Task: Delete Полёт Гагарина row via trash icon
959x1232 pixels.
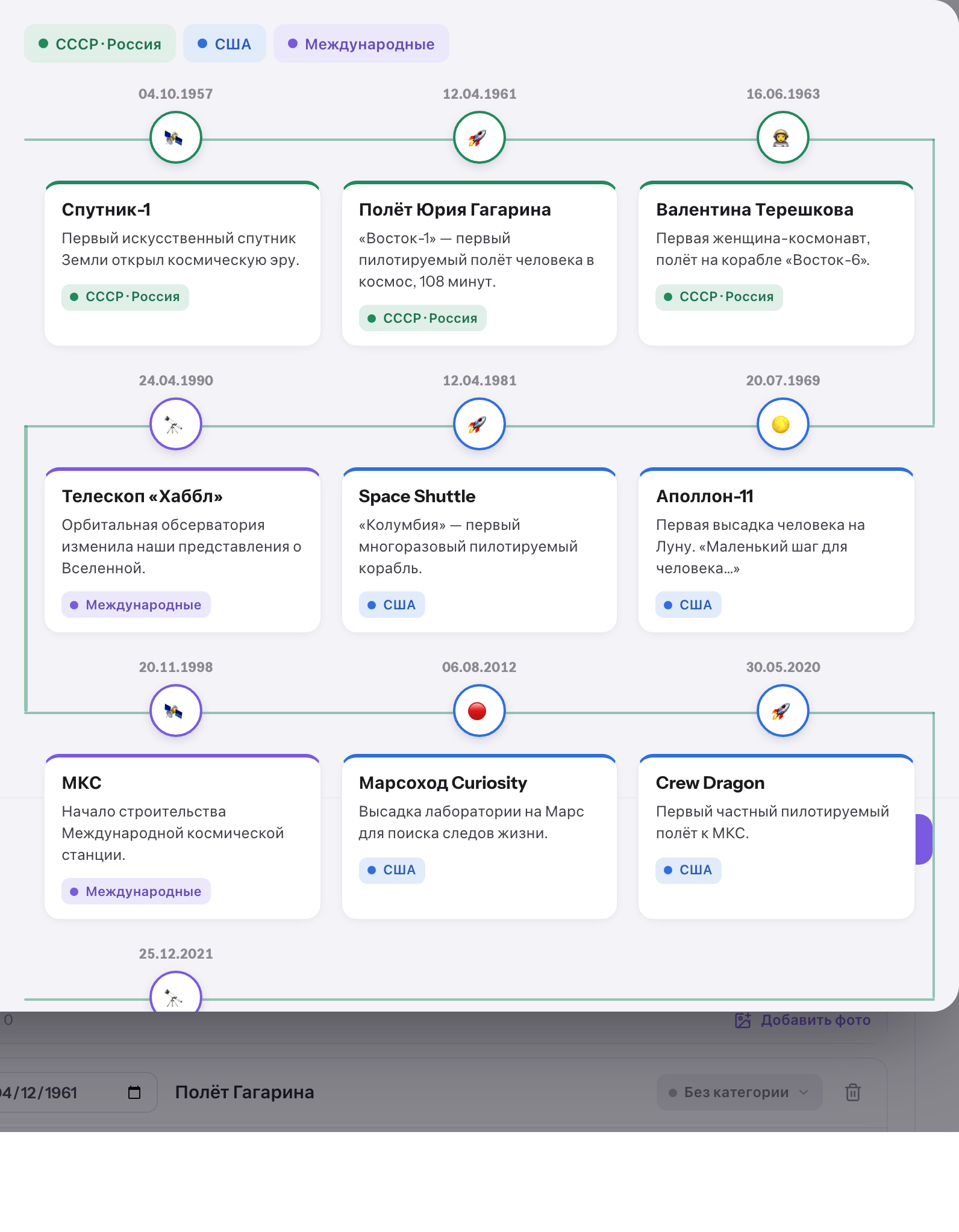Action: (x=852, y=1092)
